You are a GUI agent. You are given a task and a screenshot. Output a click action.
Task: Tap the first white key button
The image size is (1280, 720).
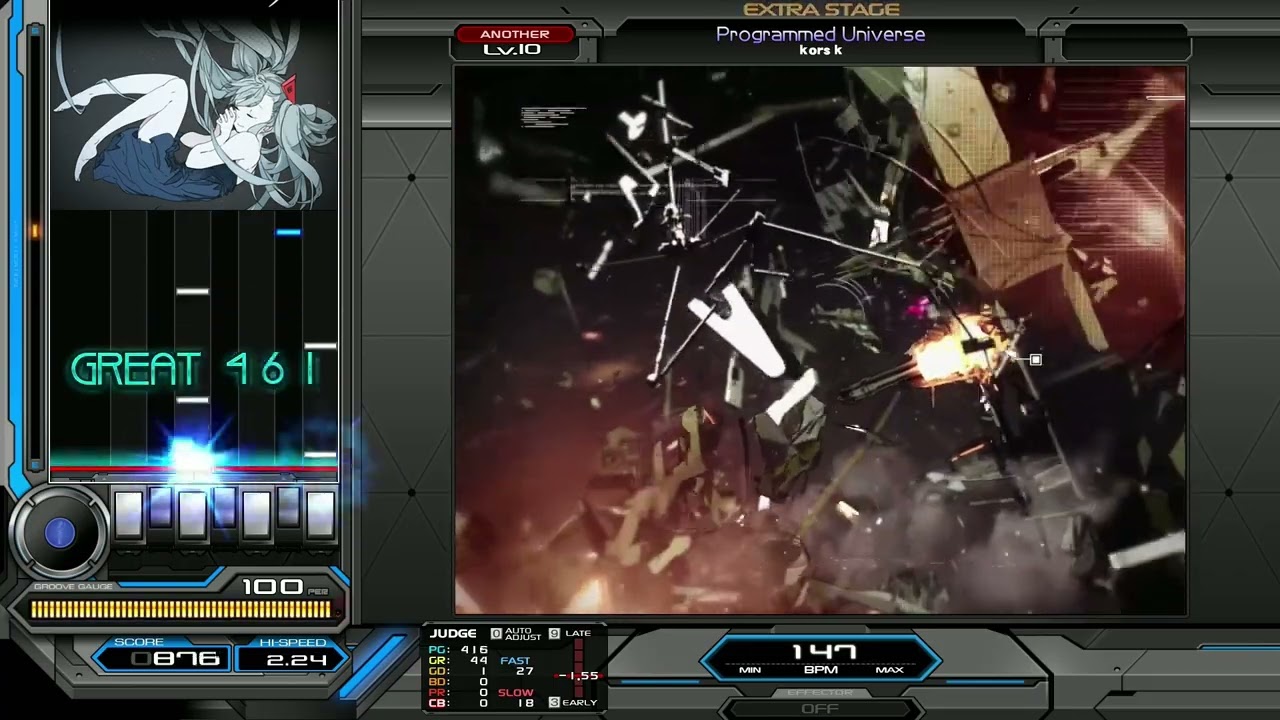point(128,514)
